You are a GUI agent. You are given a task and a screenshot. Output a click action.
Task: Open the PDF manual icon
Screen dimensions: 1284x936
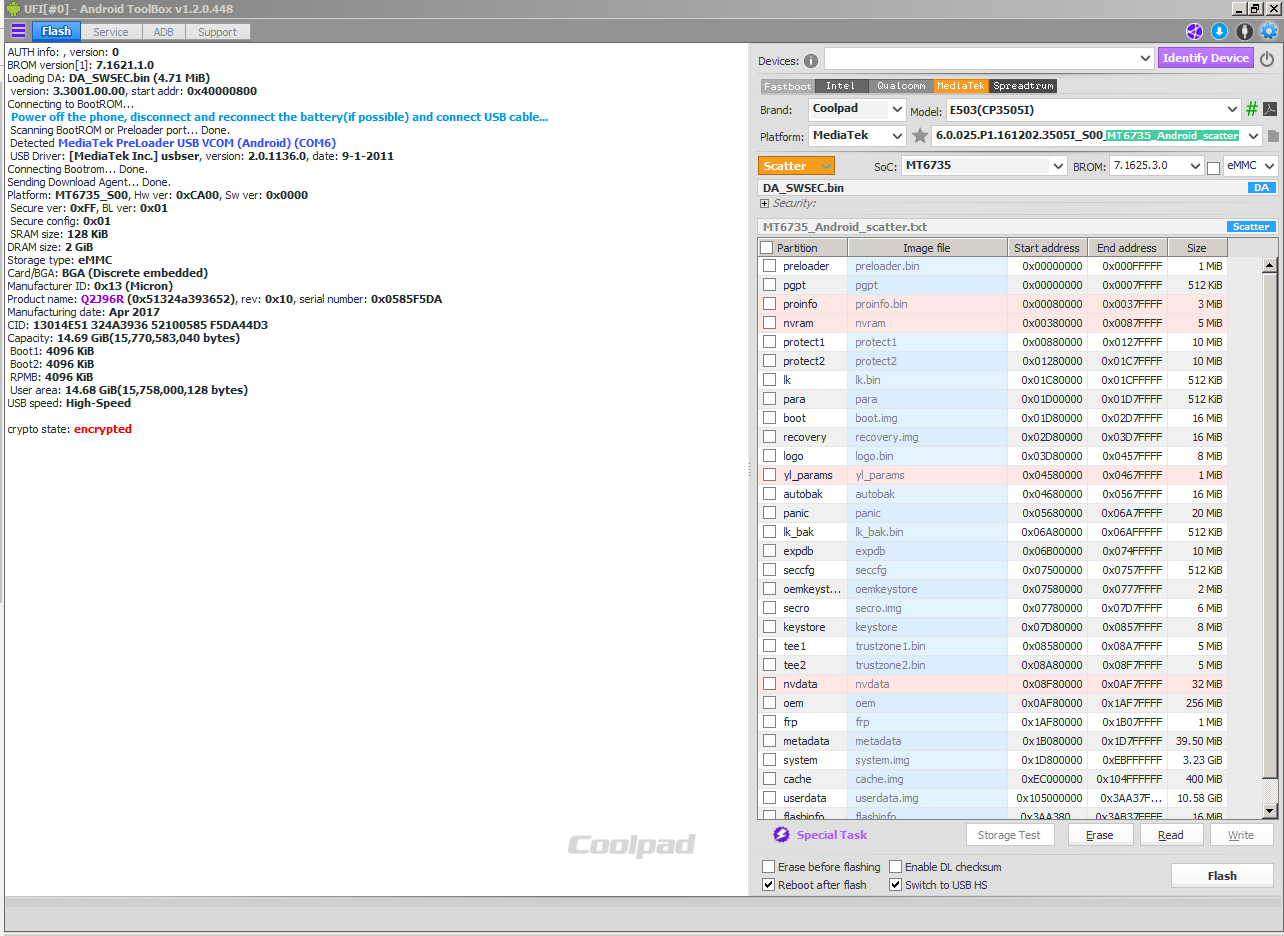1270,109
